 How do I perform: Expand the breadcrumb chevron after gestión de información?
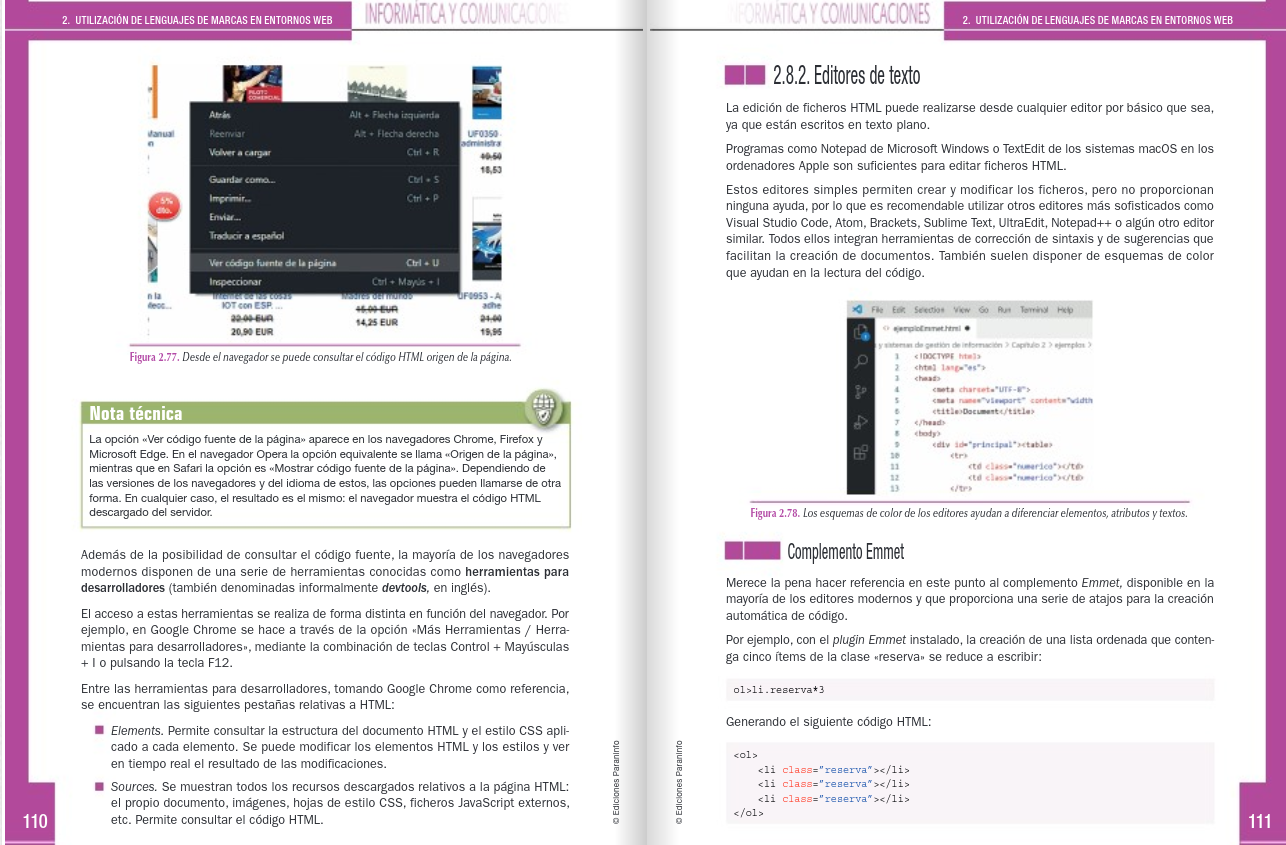pos(1006,344)
